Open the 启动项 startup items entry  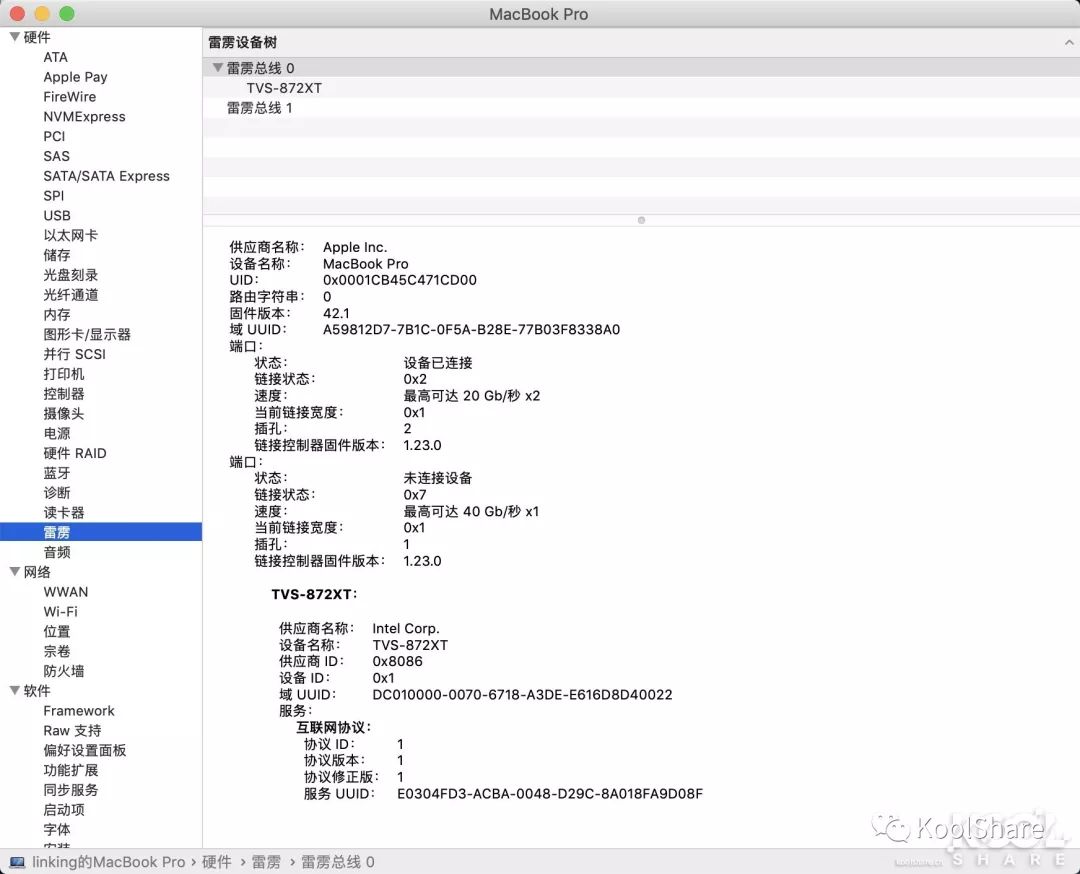[63, 810]
